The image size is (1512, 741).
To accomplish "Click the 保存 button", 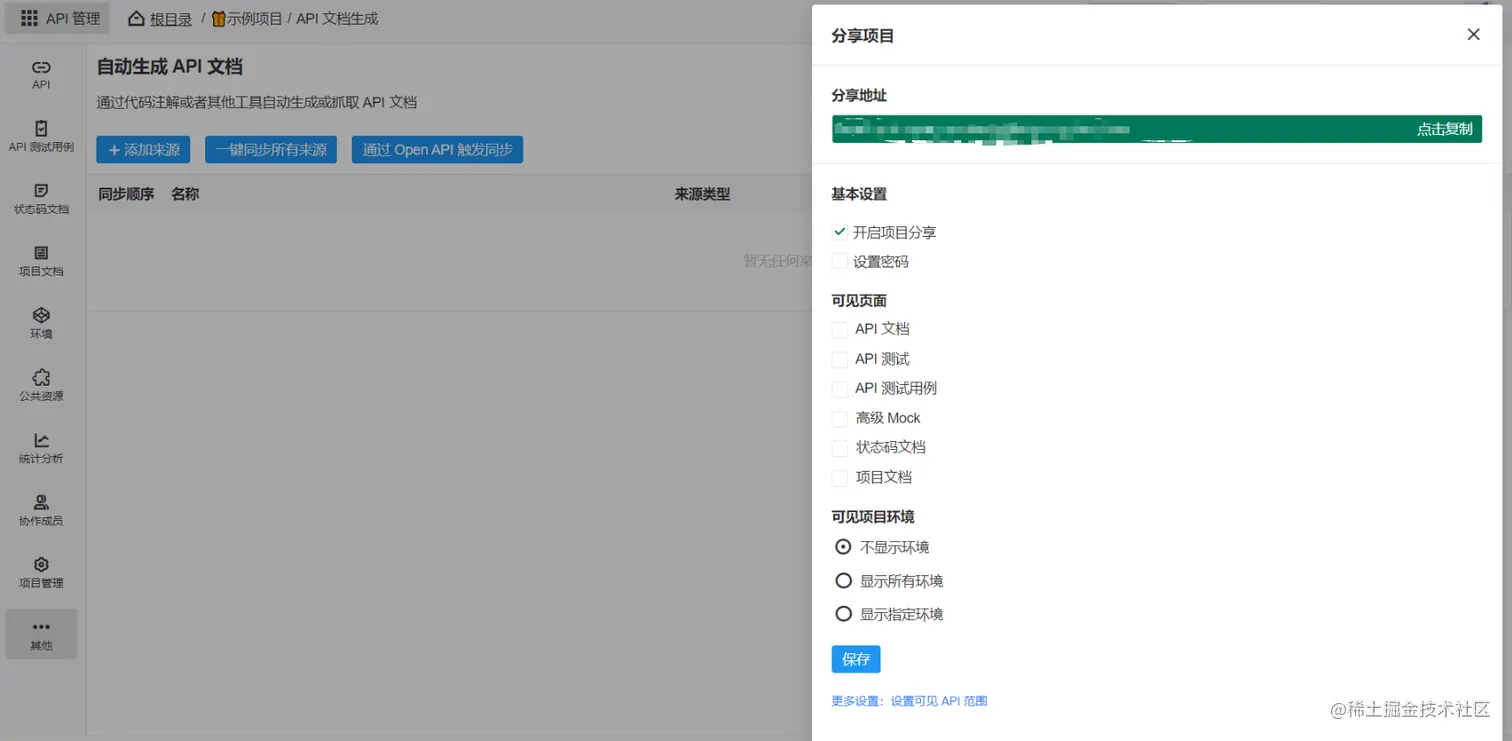I will coord(855,659).
